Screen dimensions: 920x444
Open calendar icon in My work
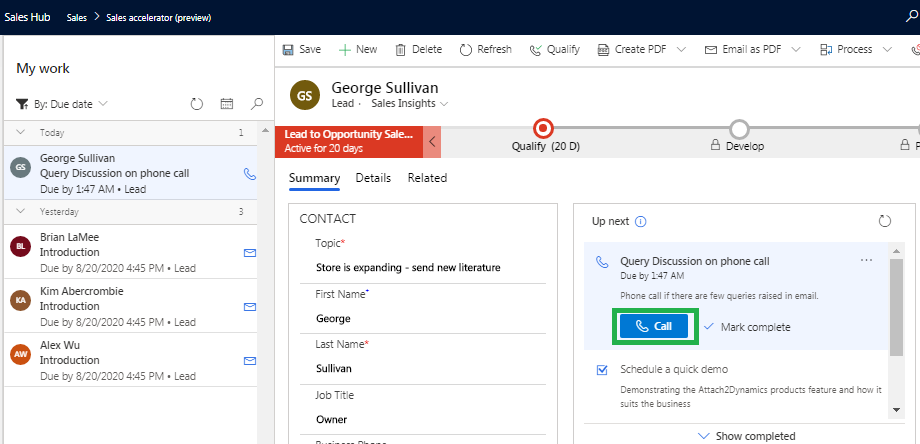pos(226,104)
